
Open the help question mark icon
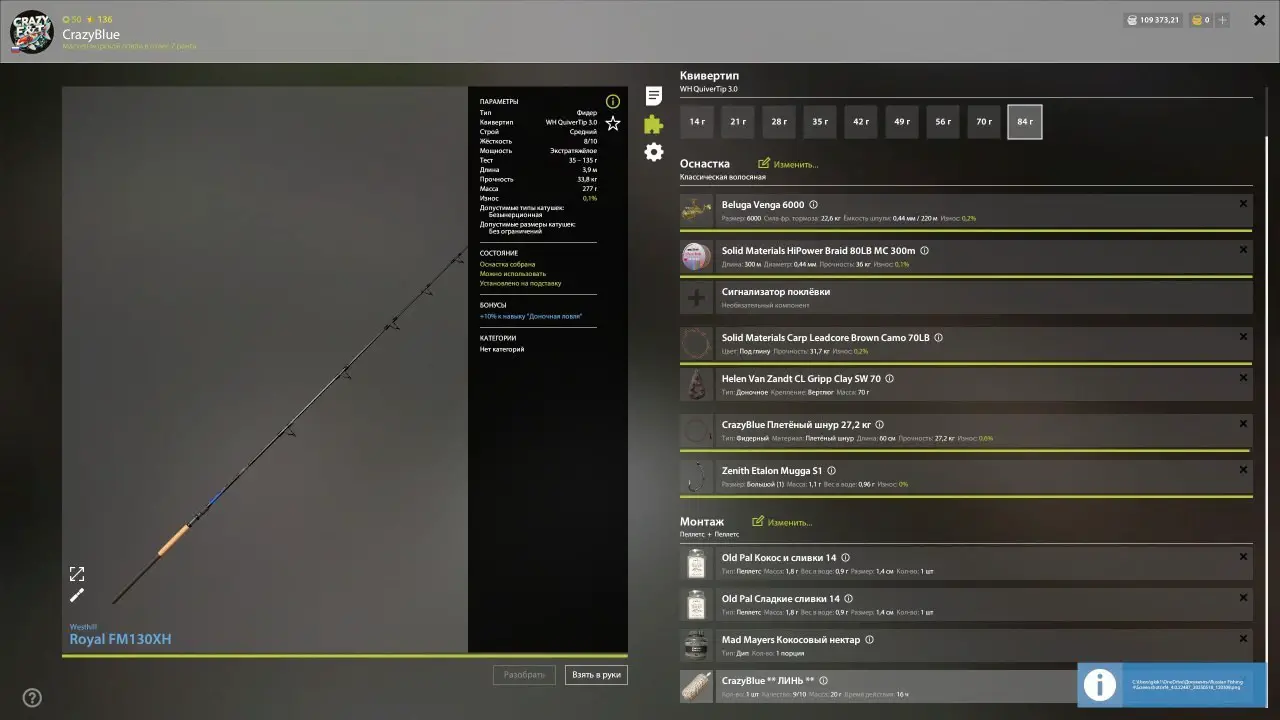32,698
